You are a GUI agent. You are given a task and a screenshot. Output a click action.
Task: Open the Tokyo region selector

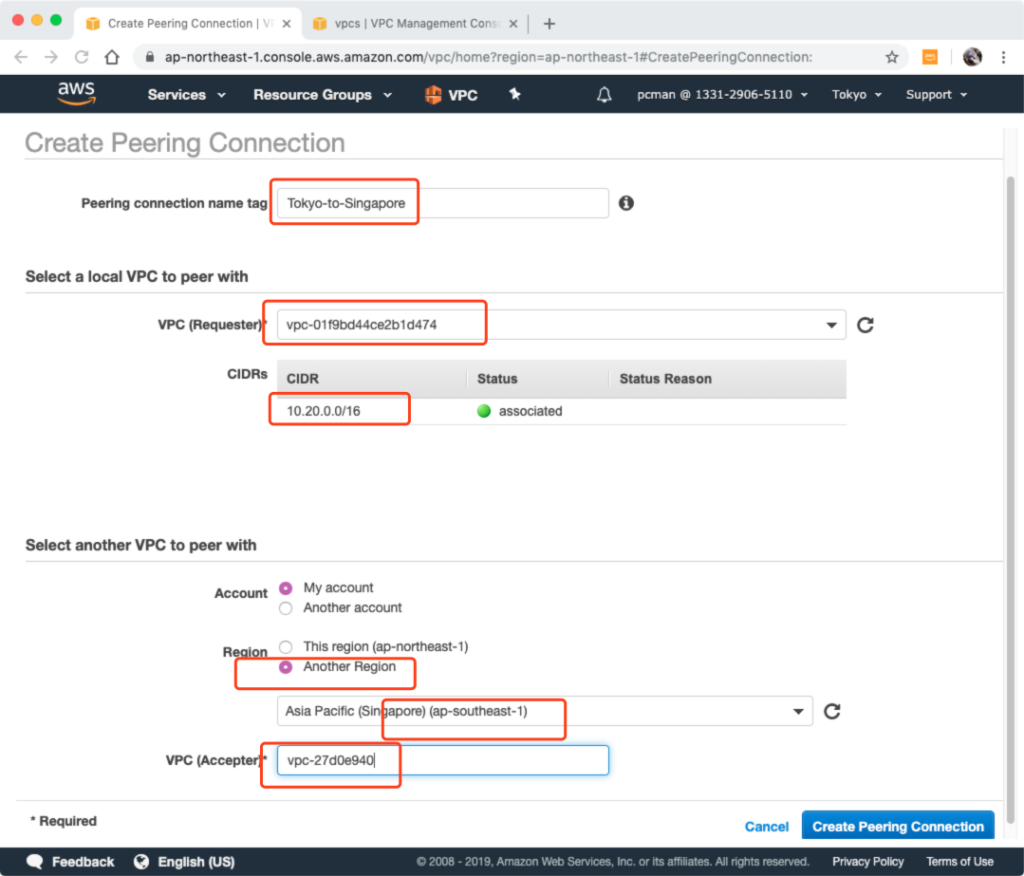click(x=857, y=95)
